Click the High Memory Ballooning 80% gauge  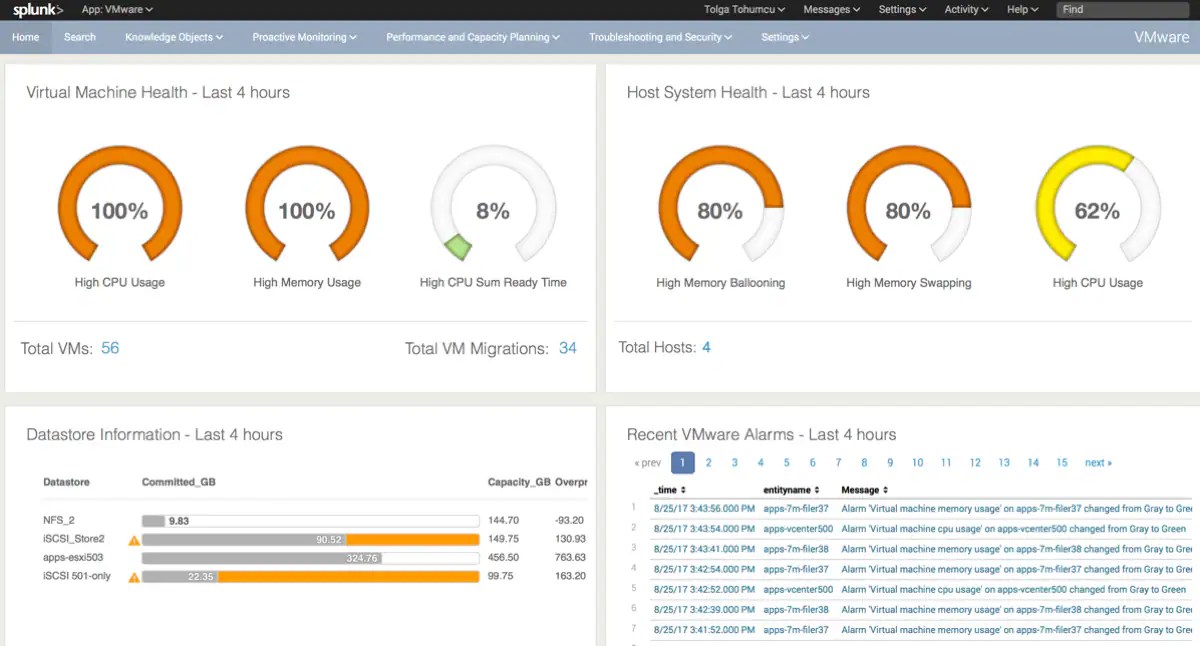click(720, 205)
